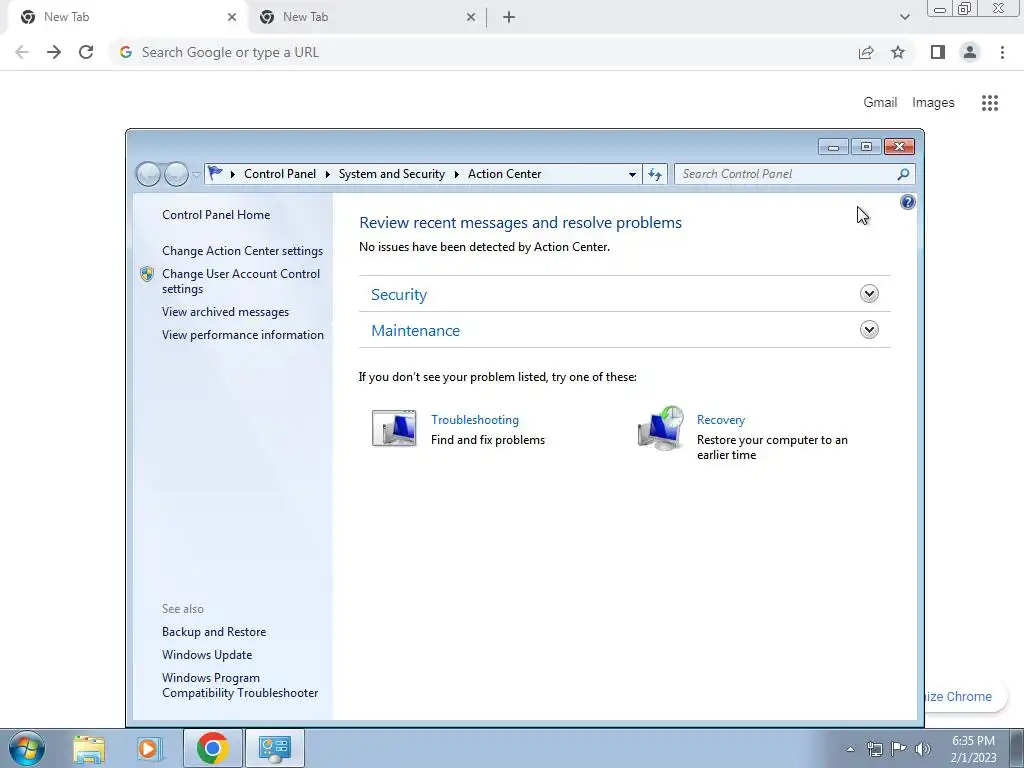Close the first New Tab

232,17
